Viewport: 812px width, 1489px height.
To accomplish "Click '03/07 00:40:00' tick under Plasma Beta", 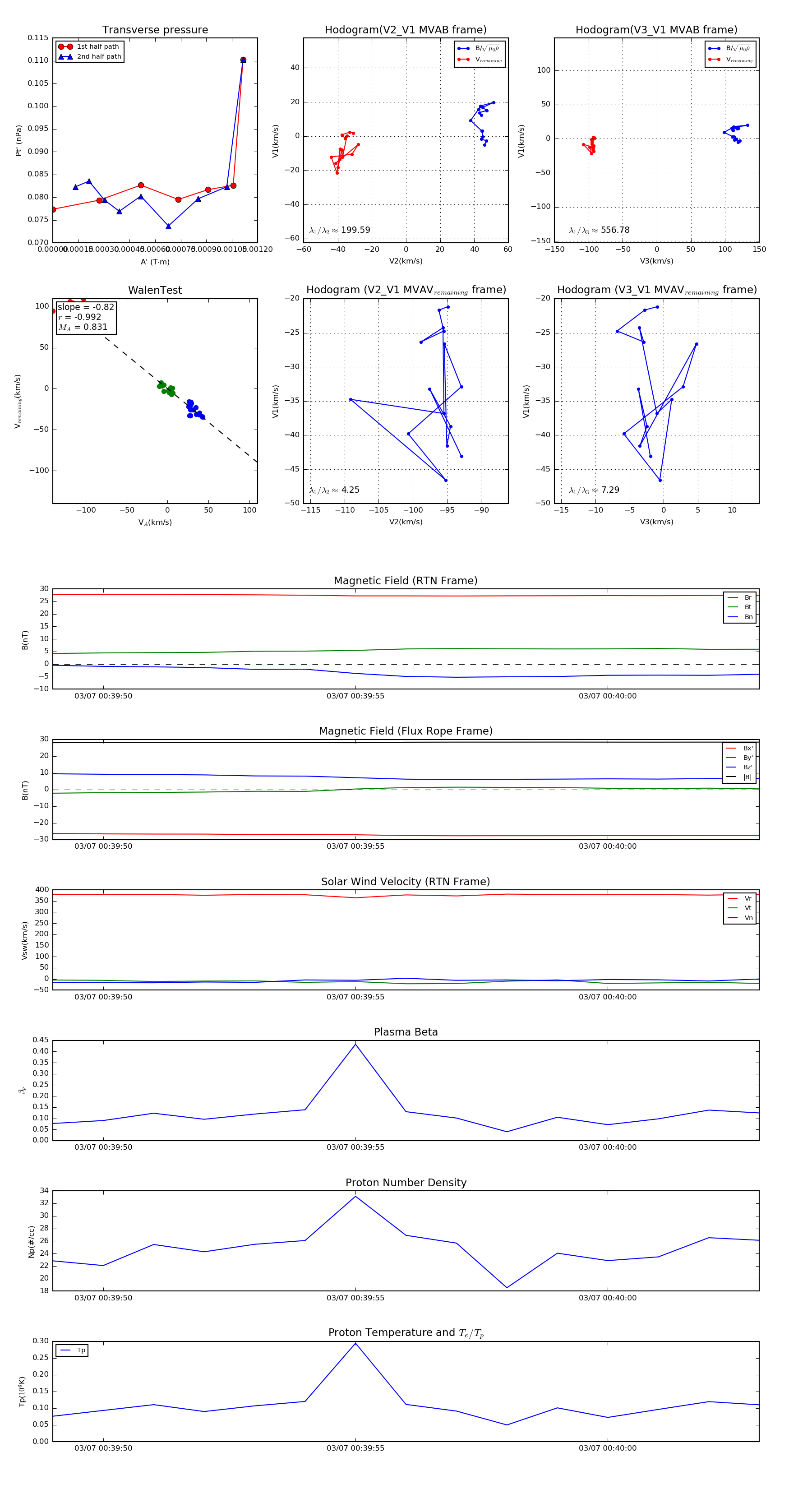I will [607, 1147].
